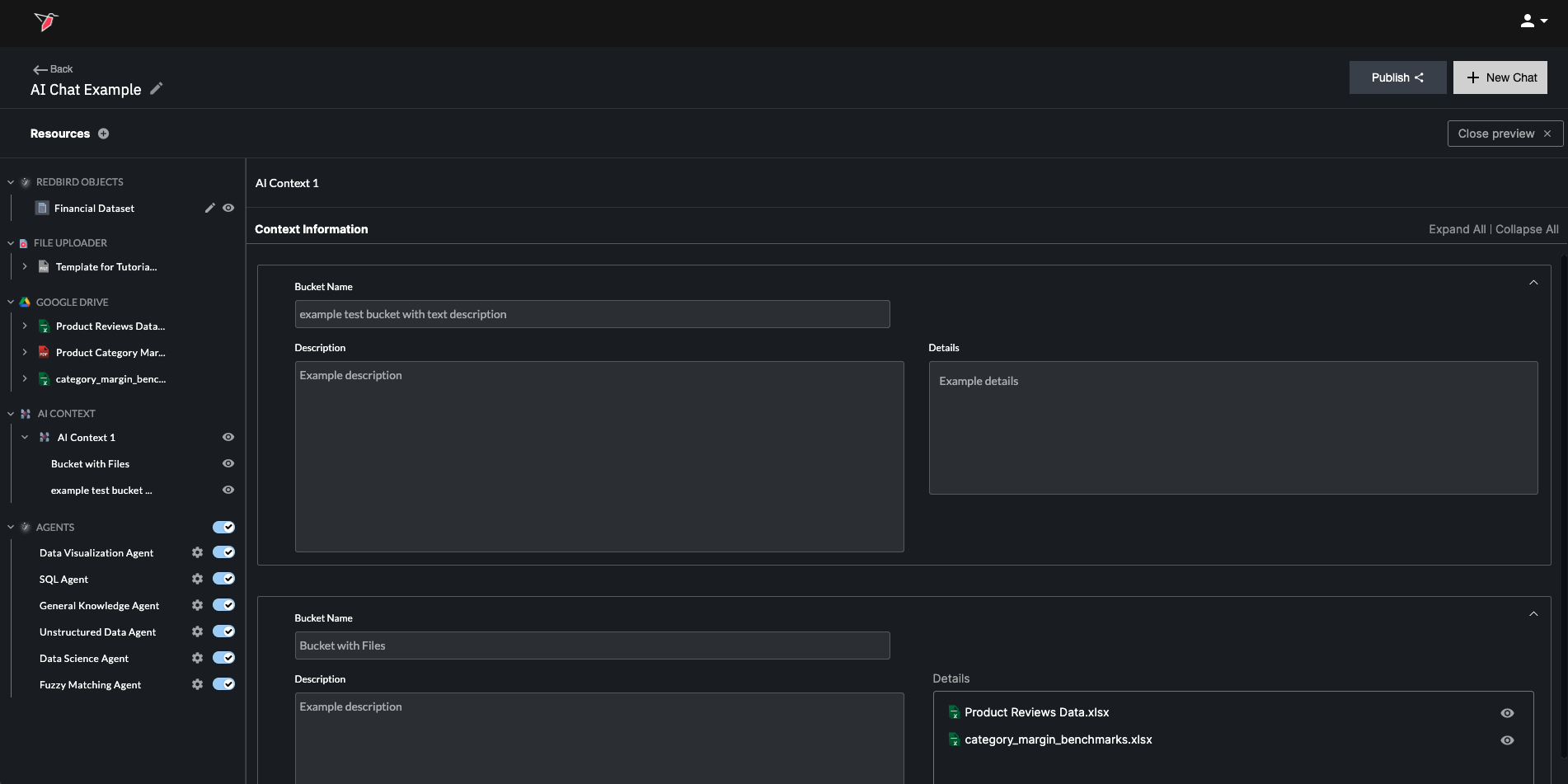Close the preview panel

[x=1505, y=134]
